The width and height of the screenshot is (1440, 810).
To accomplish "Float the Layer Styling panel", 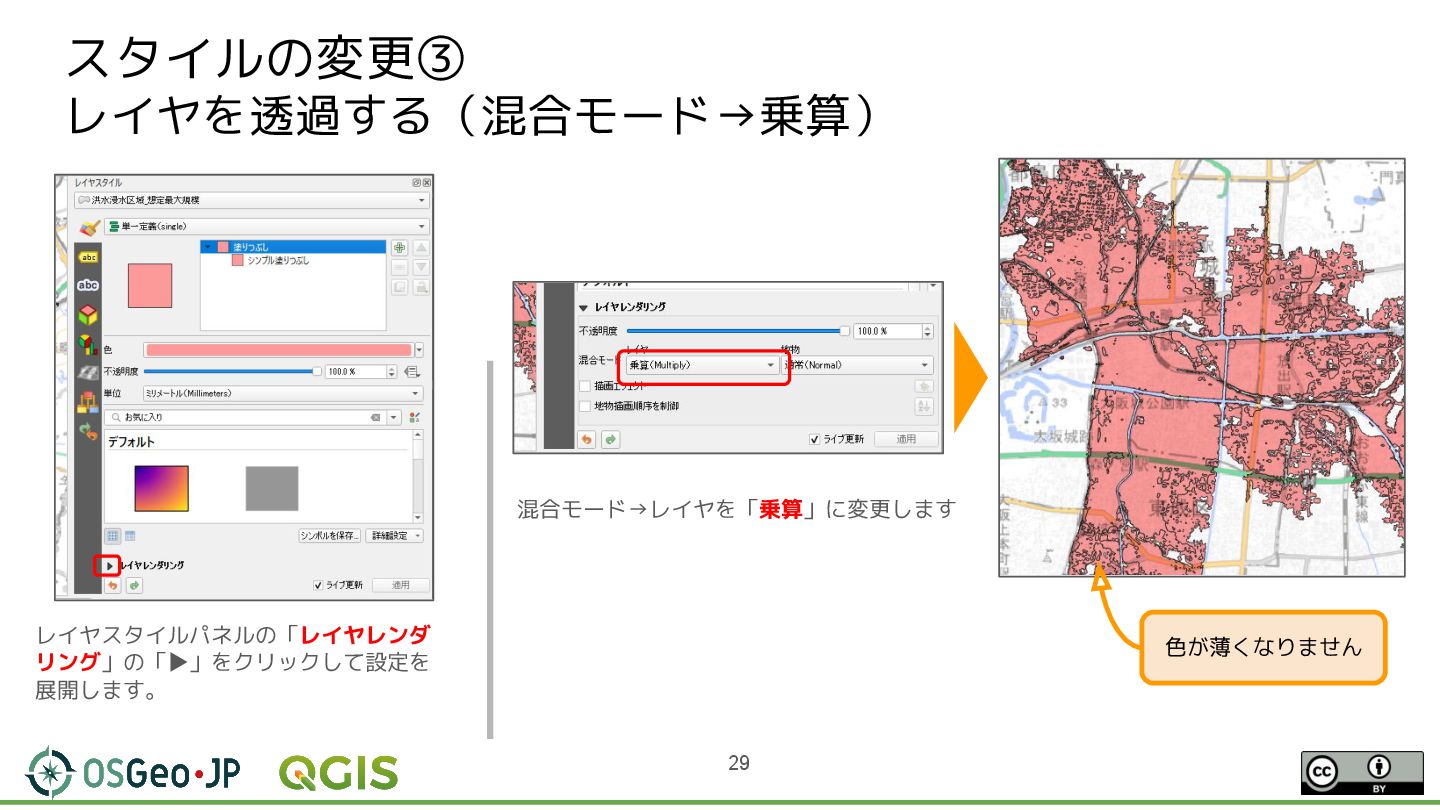I will tap(417, 183).
